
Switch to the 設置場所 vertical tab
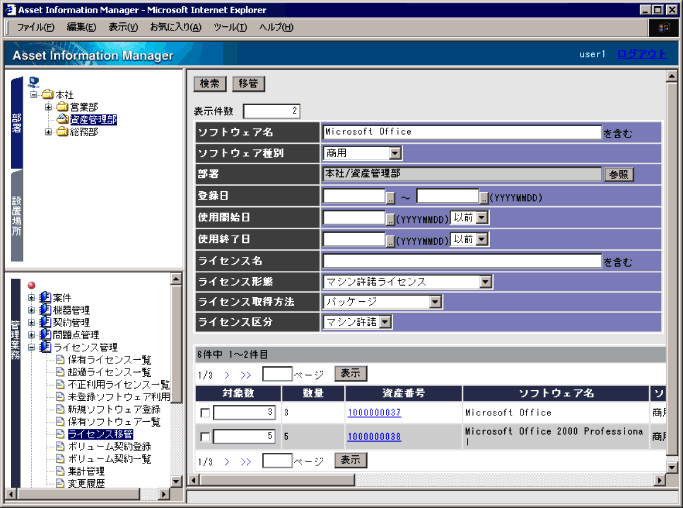(x=17, y=216)
